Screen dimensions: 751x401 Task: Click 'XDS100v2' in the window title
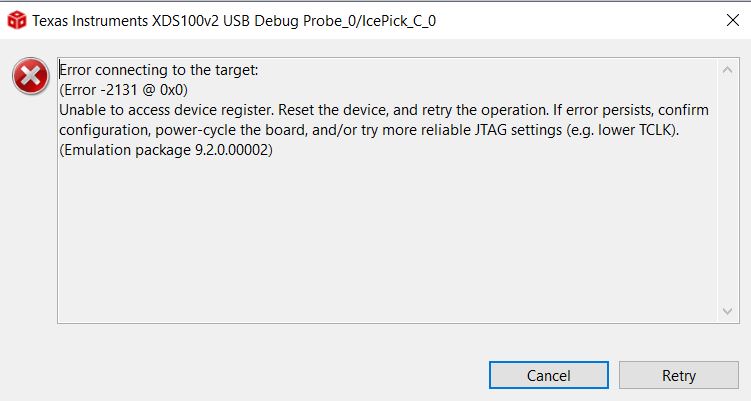(185, 21)
